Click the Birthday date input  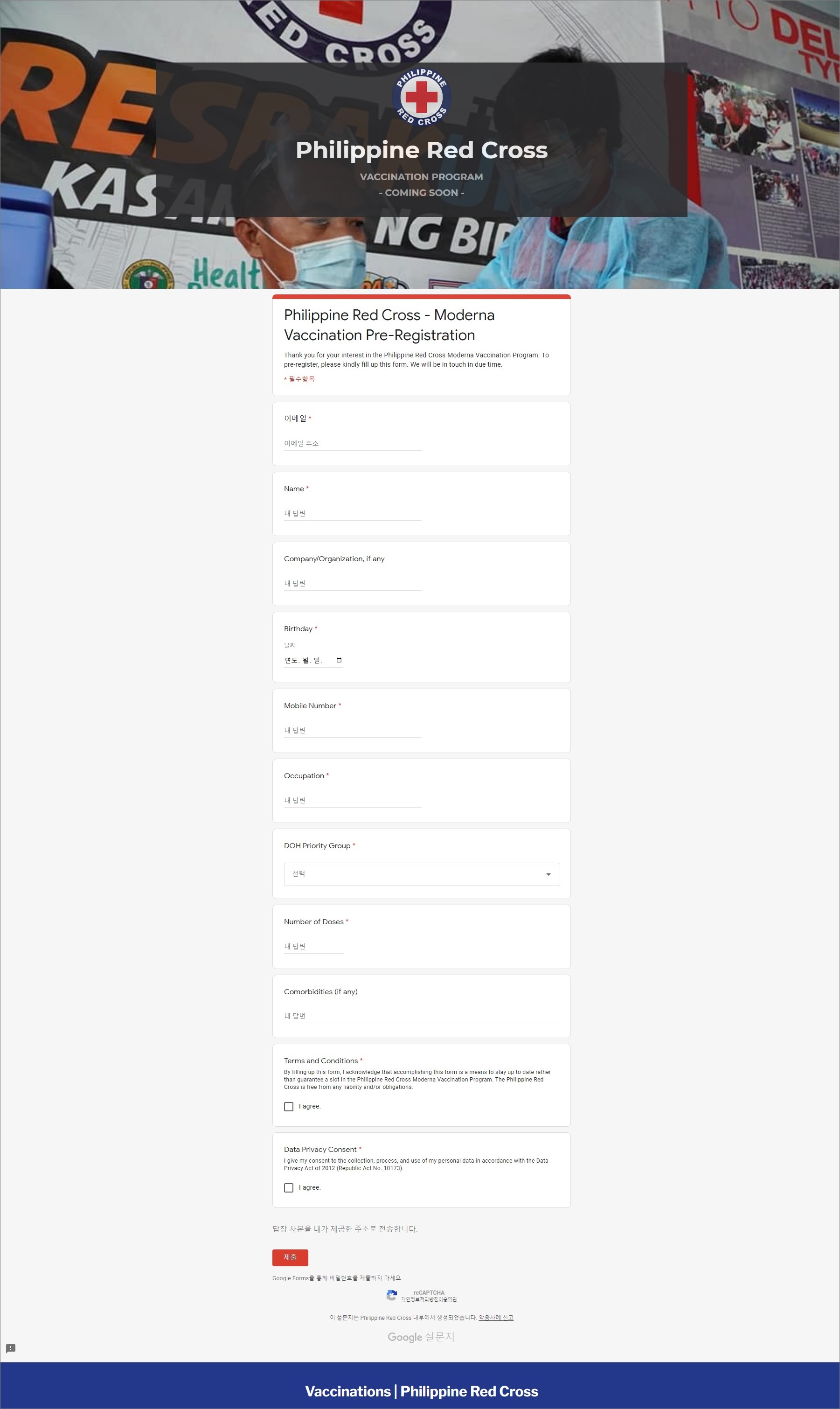[313, 660]
